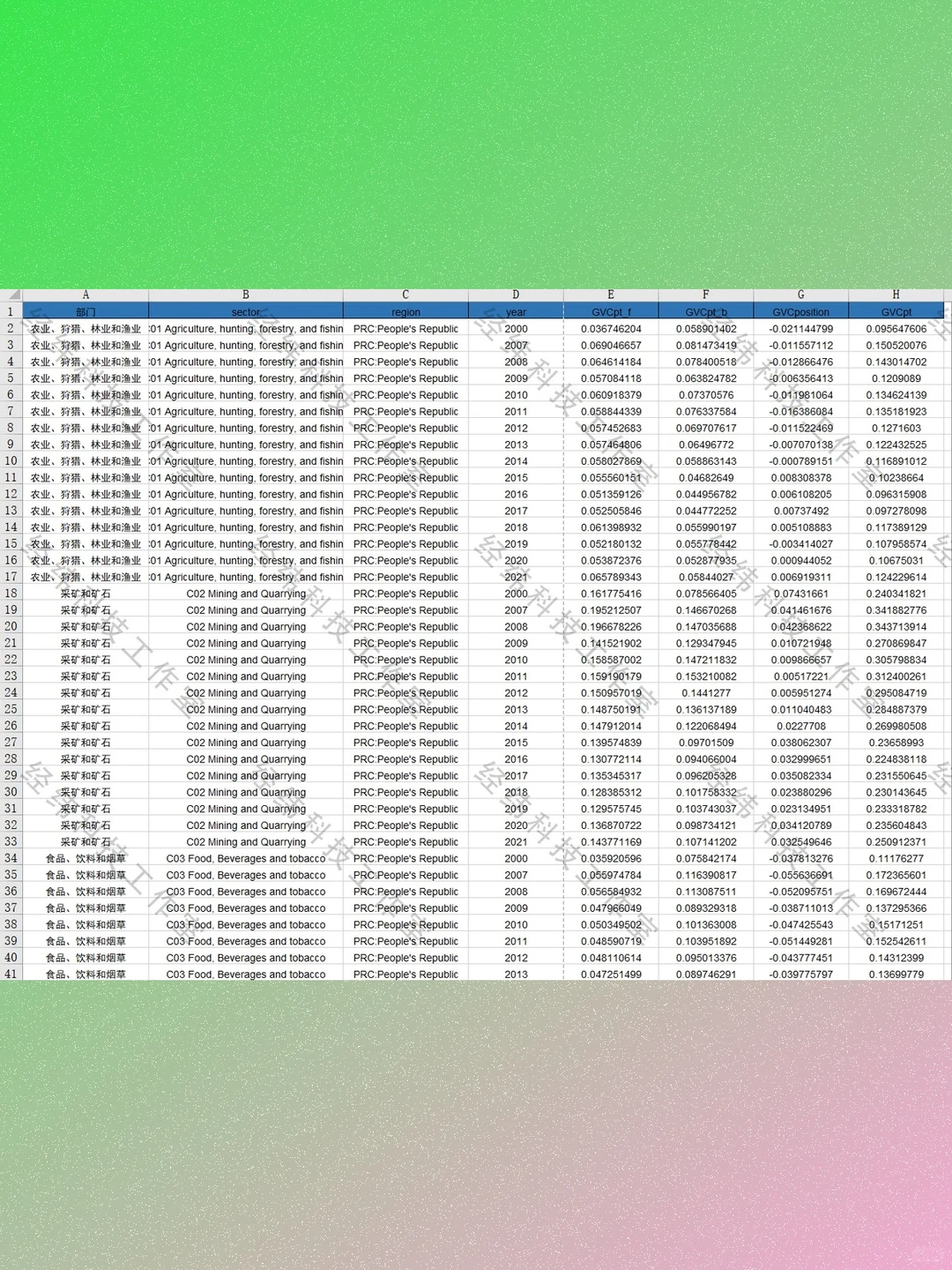Click cell value 0.147035688
The width and height of the screenshot is (952, 1270).
pyautogui.click(x=706, y=626)
